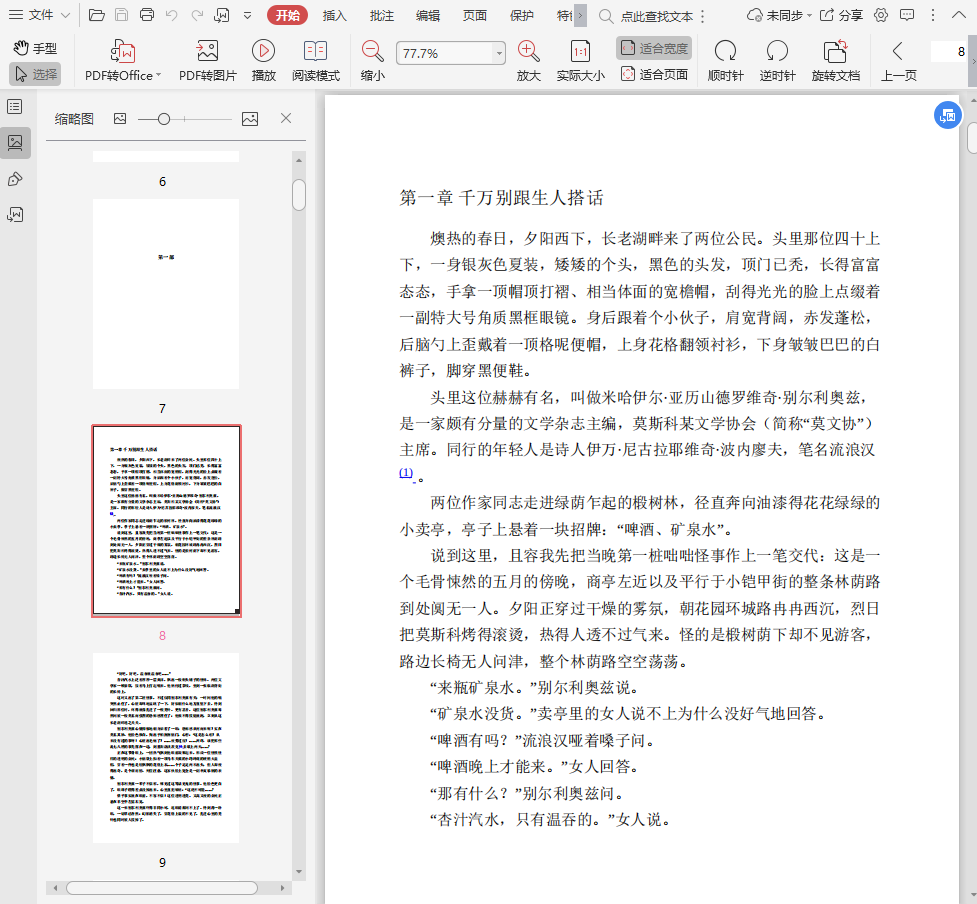This screenshot has width=977, height=904.
Task: Click the blue floating translate button
Action: coord(948,115)
